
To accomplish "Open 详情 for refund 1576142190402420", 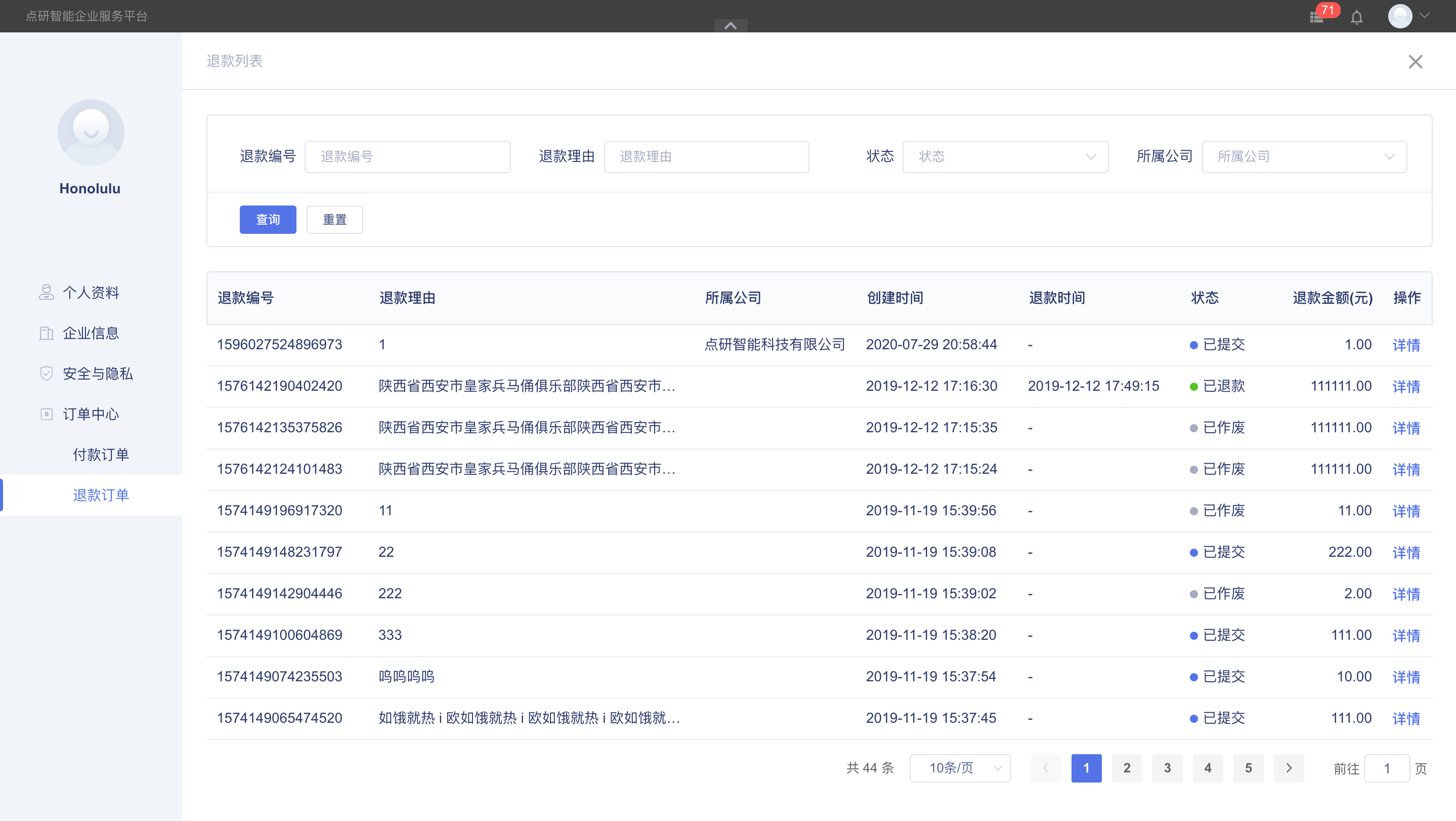I will [x=1406, y=386].
